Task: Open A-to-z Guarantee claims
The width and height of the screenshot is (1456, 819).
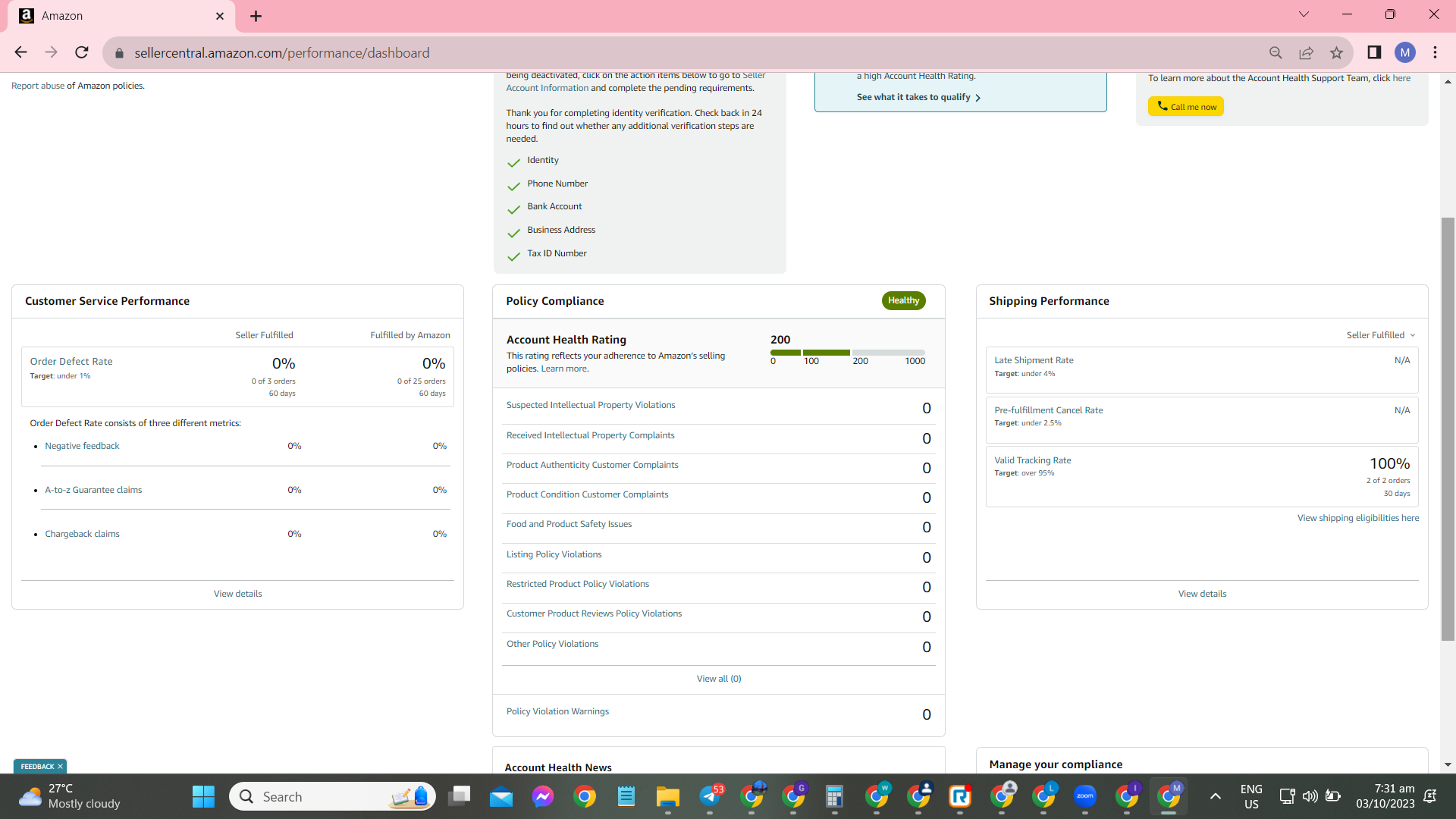Action: pos(93,490)
